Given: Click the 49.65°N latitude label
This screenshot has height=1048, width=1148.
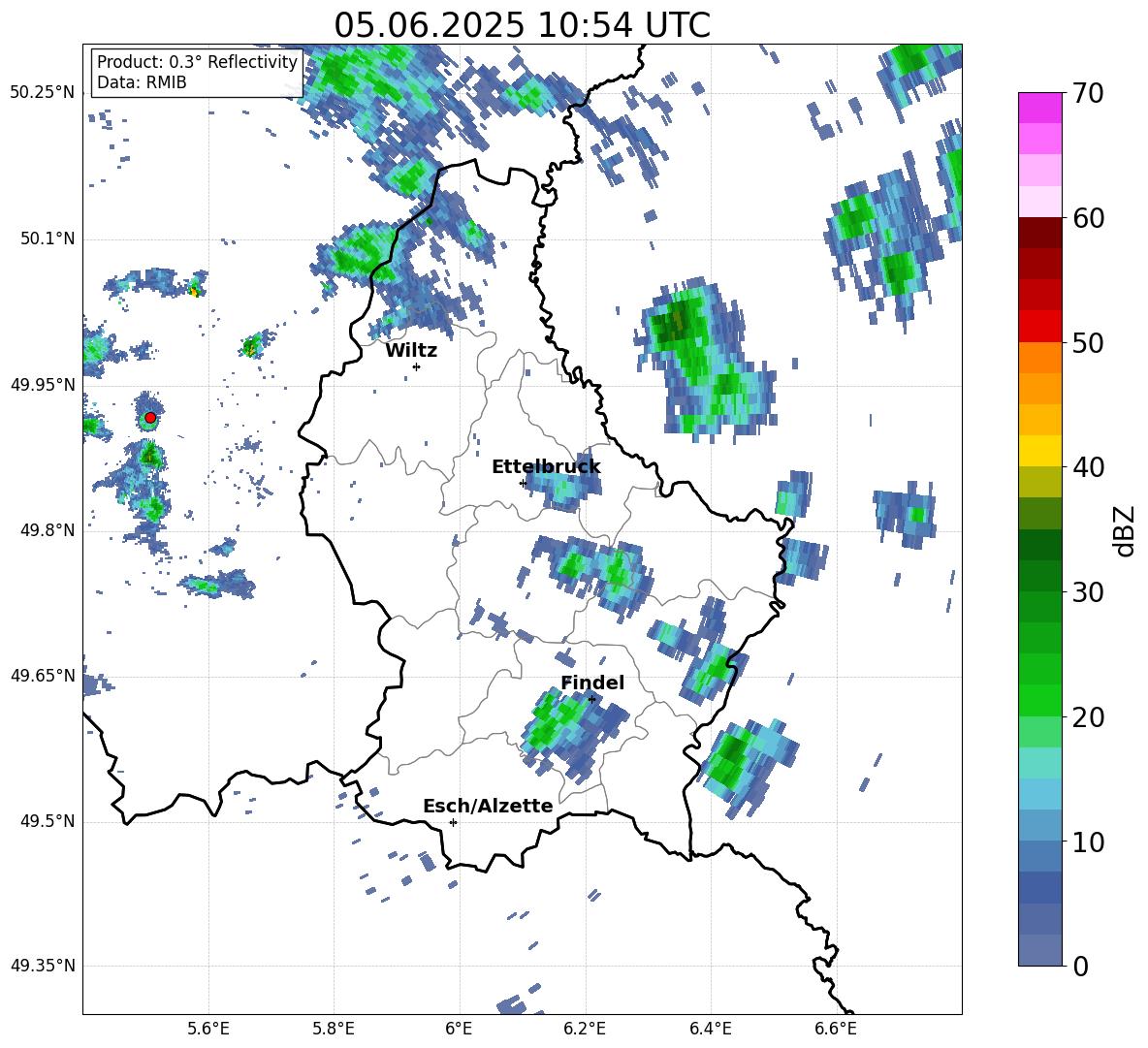Looking at the screenshot, I should pos(43,675).
